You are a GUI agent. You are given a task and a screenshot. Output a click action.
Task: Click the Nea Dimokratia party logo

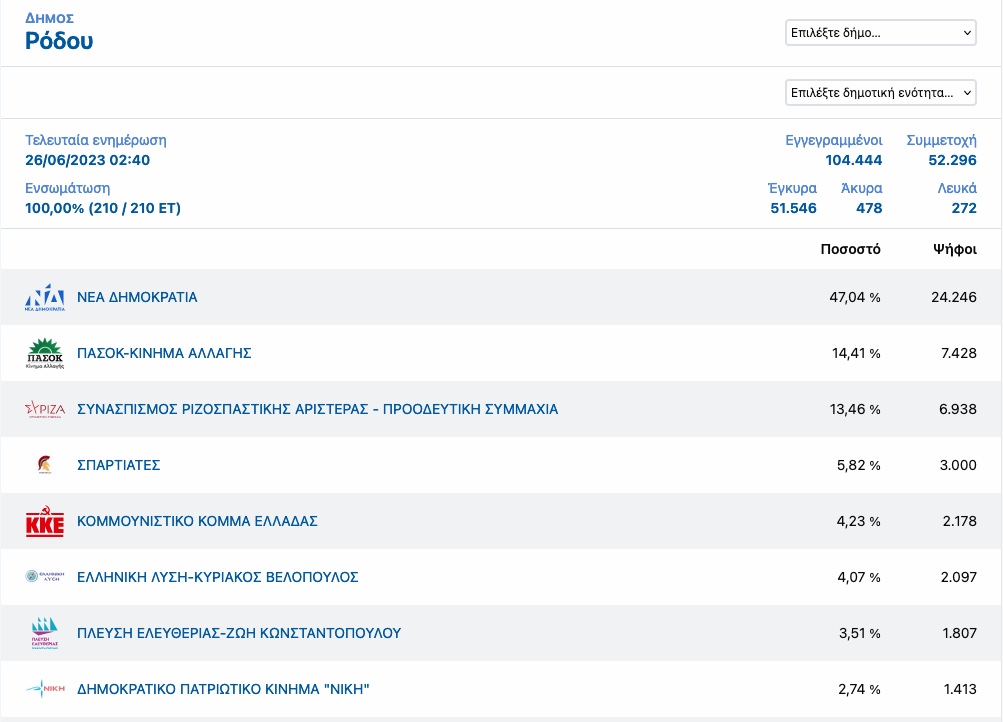(45, 297)
